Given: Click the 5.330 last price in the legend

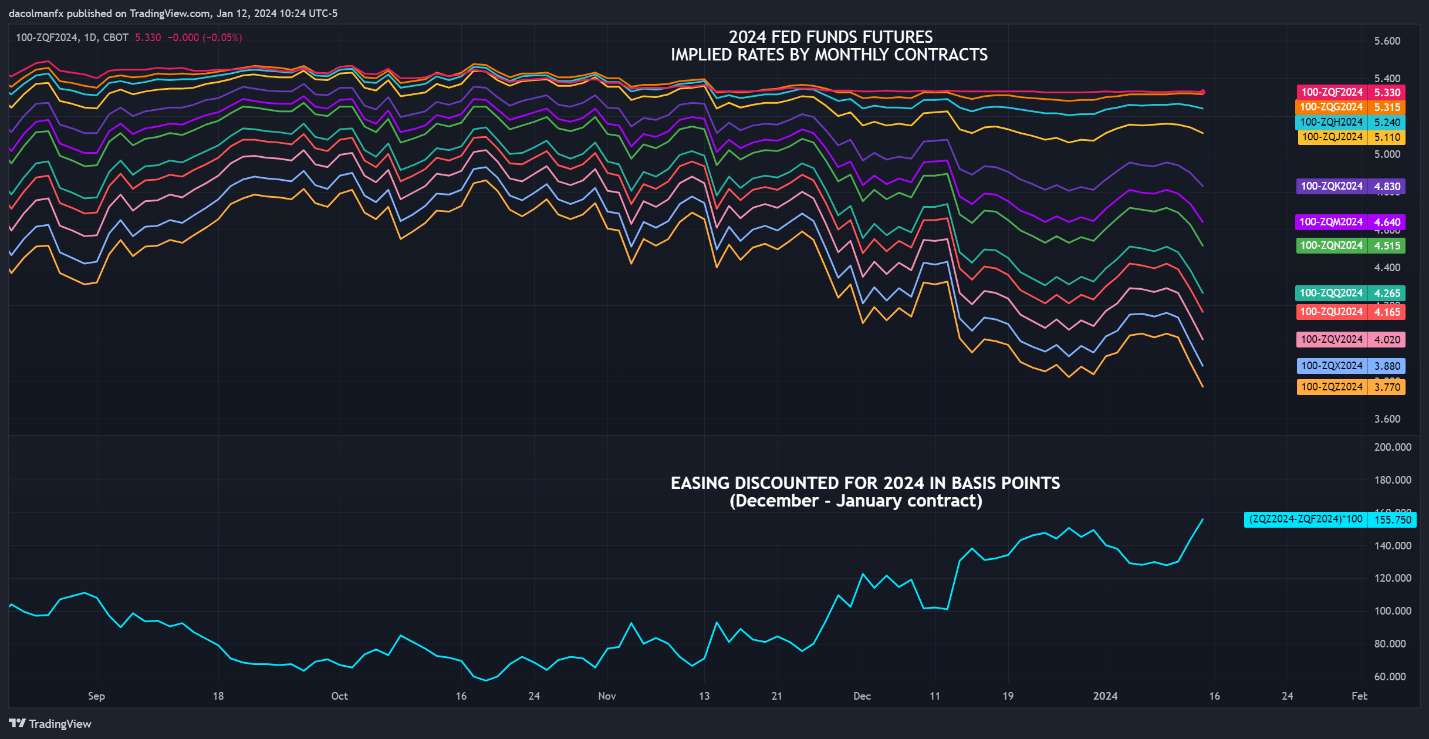Looking at the screenshot, I should tap(148, 37).
